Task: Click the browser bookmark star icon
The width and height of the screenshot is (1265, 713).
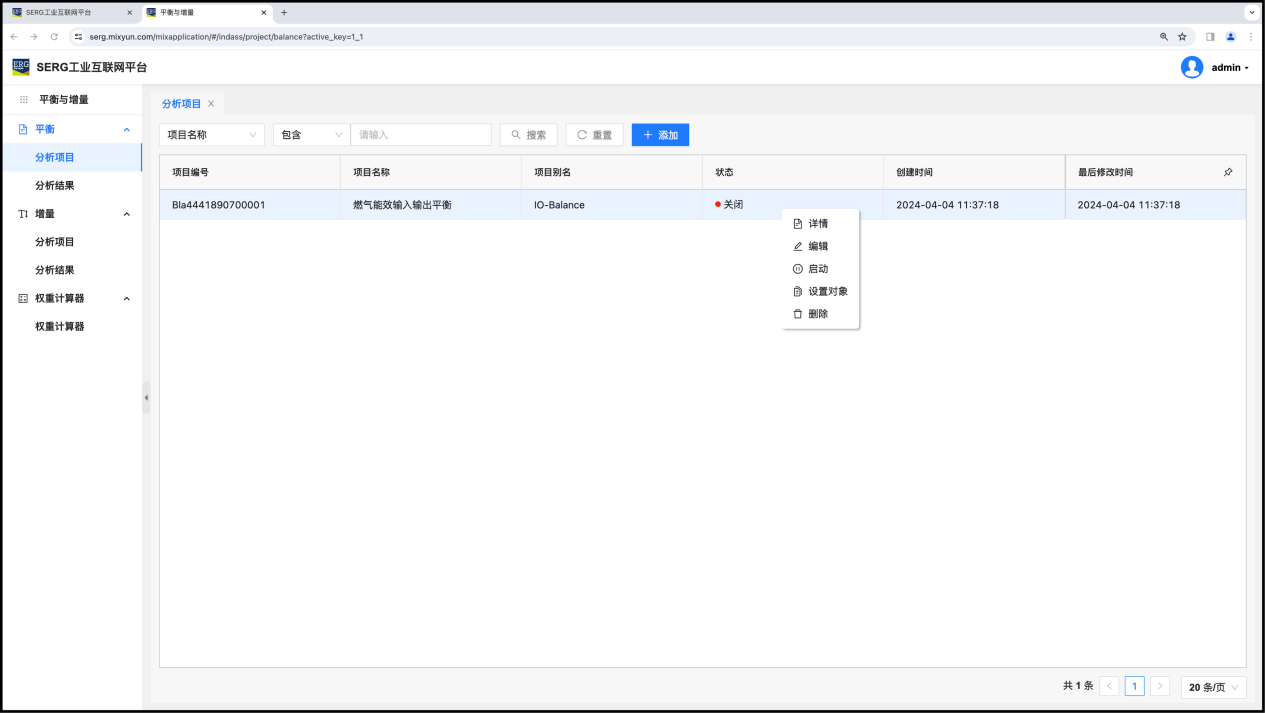Action: point(1182,37)
